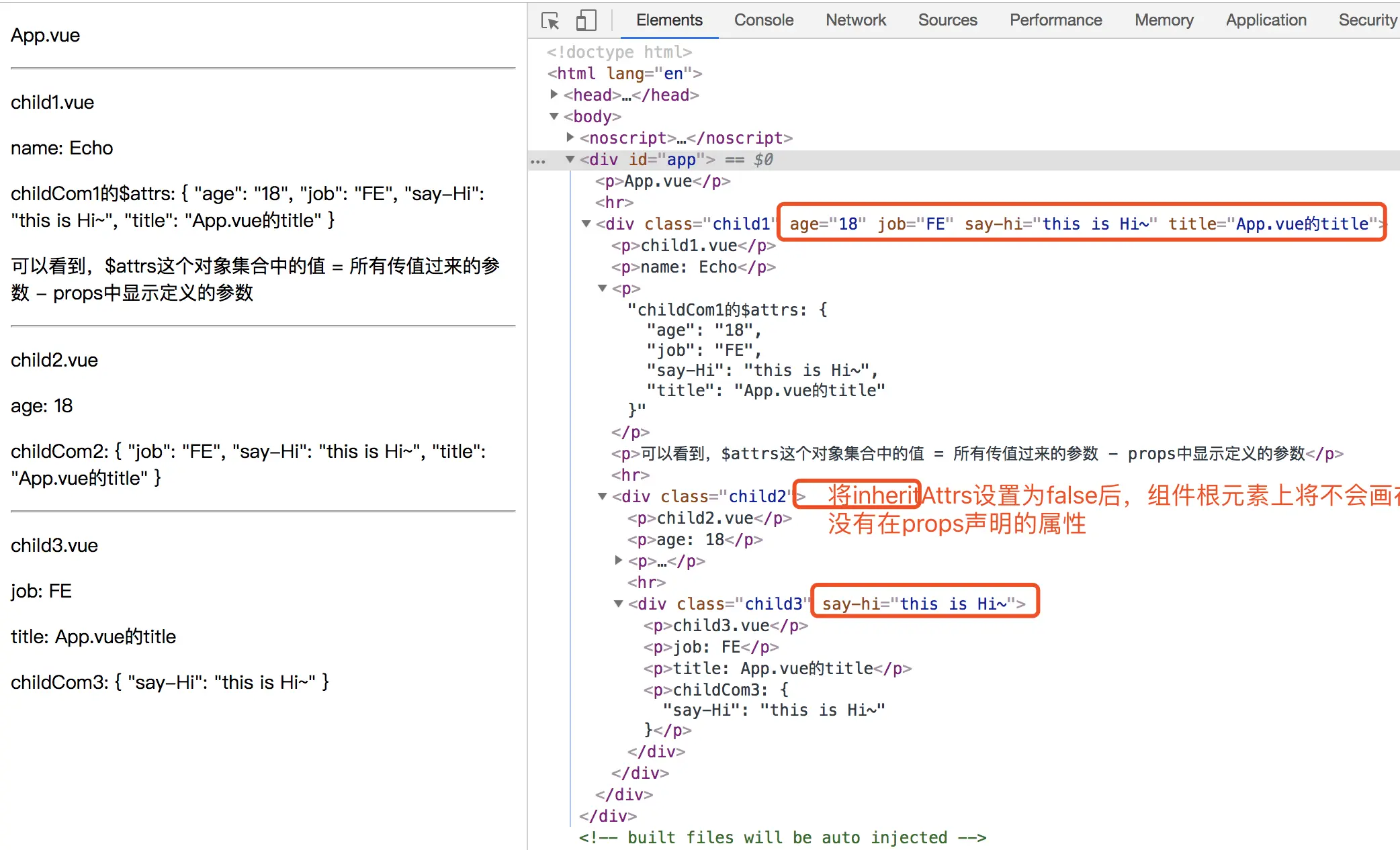Switch to the Console tab

click(x=763, y=20)
